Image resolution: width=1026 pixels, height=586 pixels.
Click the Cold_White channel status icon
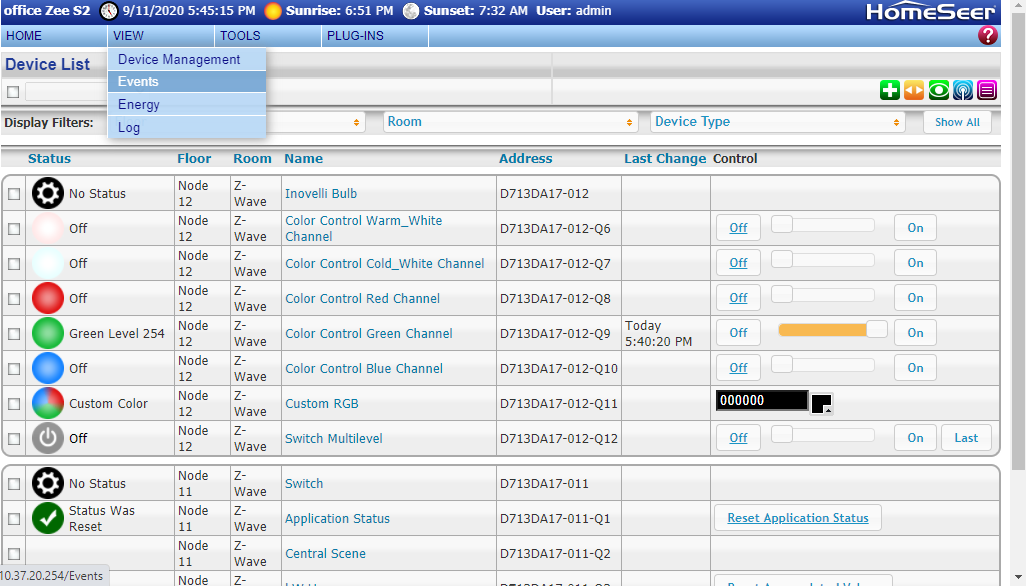click(x=48, y=263)
